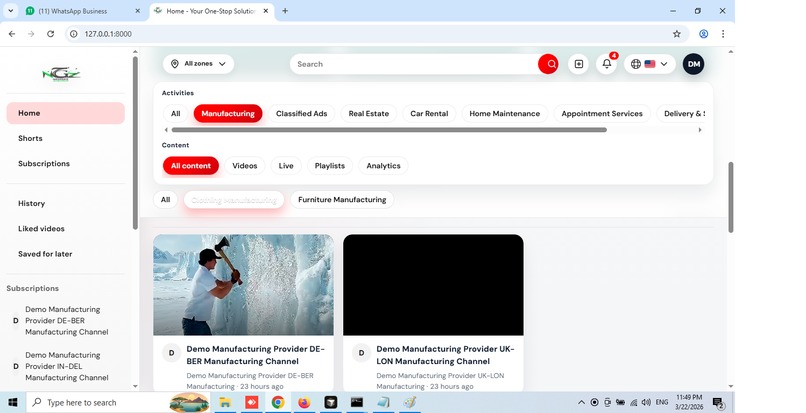Open Chrome from taskbar

click(x=278, y=402)
